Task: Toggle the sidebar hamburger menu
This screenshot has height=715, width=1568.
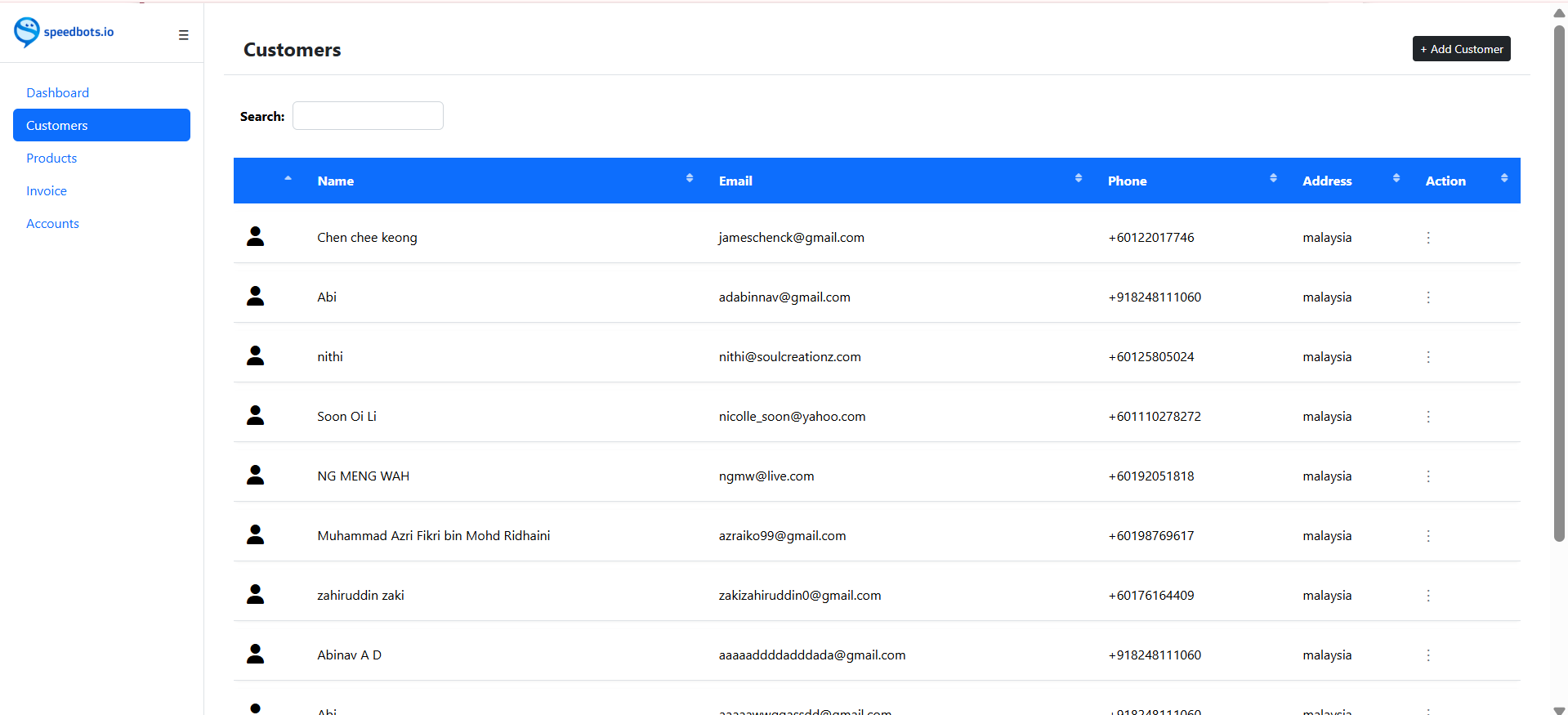Action: point(183,35)
